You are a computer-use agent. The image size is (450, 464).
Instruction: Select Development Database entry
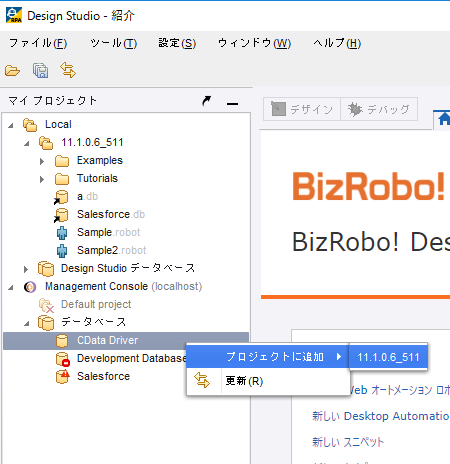132,358
